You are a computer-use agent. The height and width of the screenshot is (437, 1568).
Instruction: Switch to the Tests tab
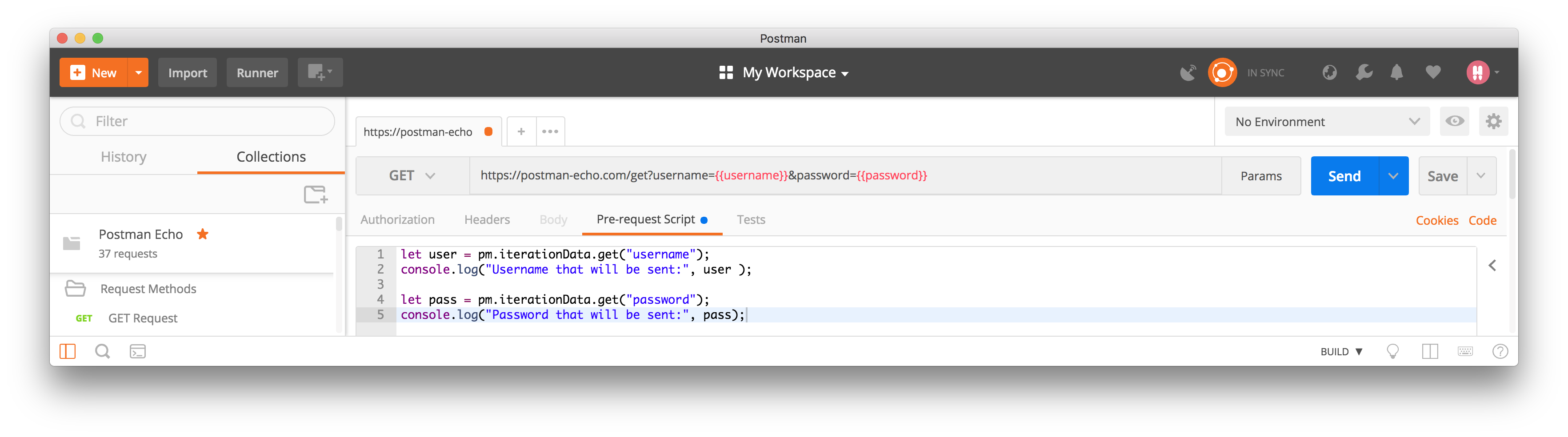click(x=751, y=220)
